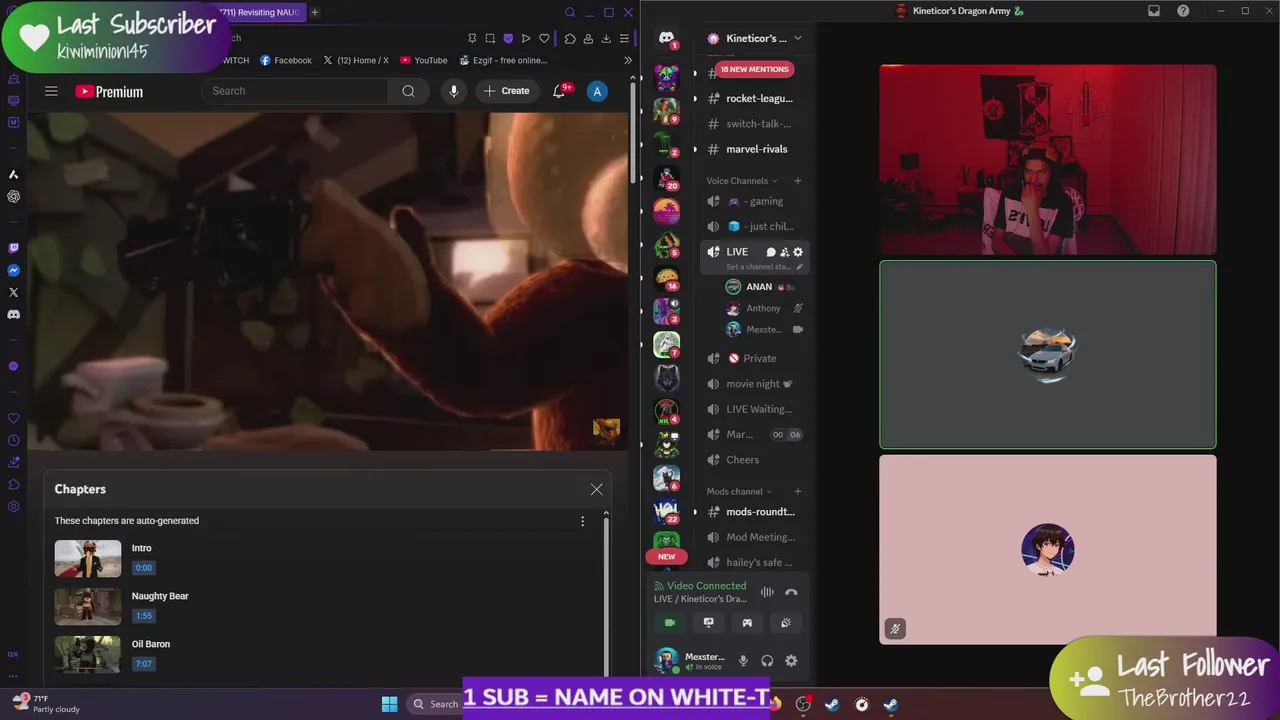Open the Twitch icon in browser sidebar

[x=13, y=248]
